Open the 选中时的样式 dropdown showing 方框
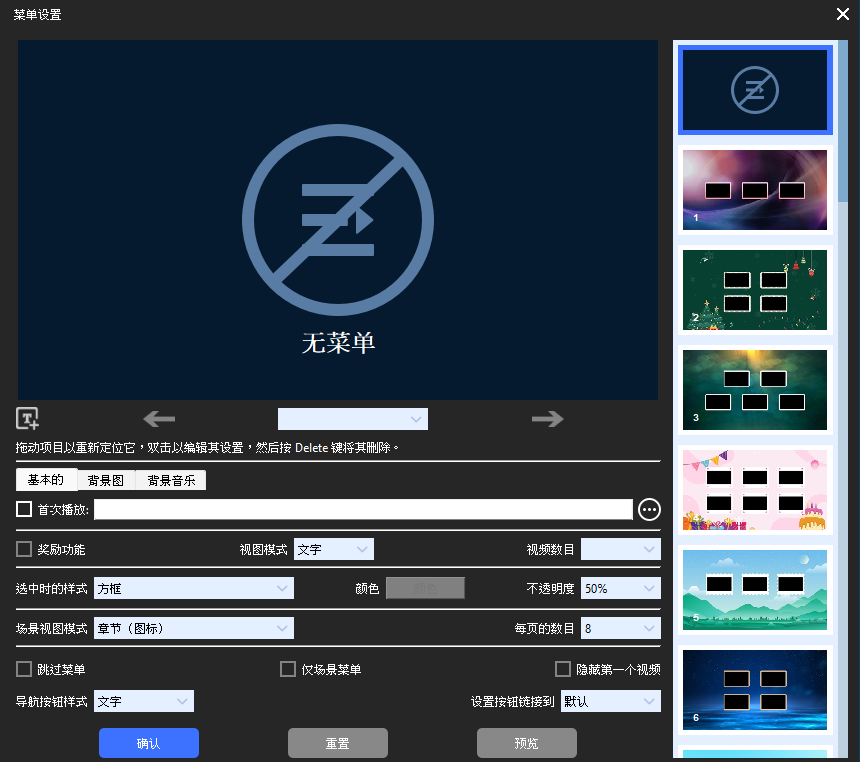860x762 pixels. pos(194,588)
